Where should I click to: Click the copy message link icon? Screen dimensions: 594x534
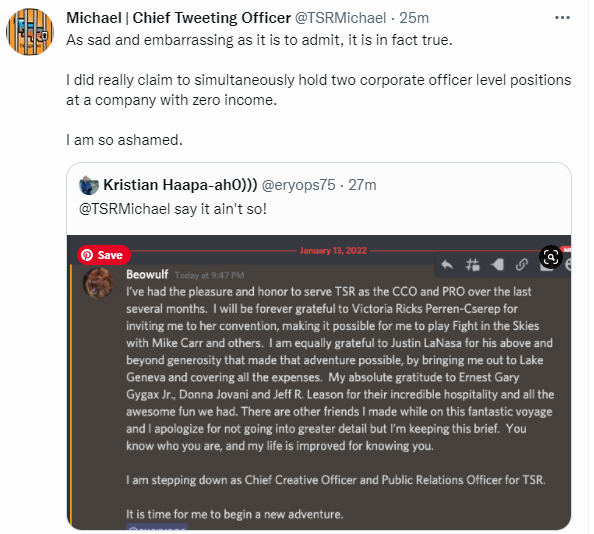coord(522,265)
